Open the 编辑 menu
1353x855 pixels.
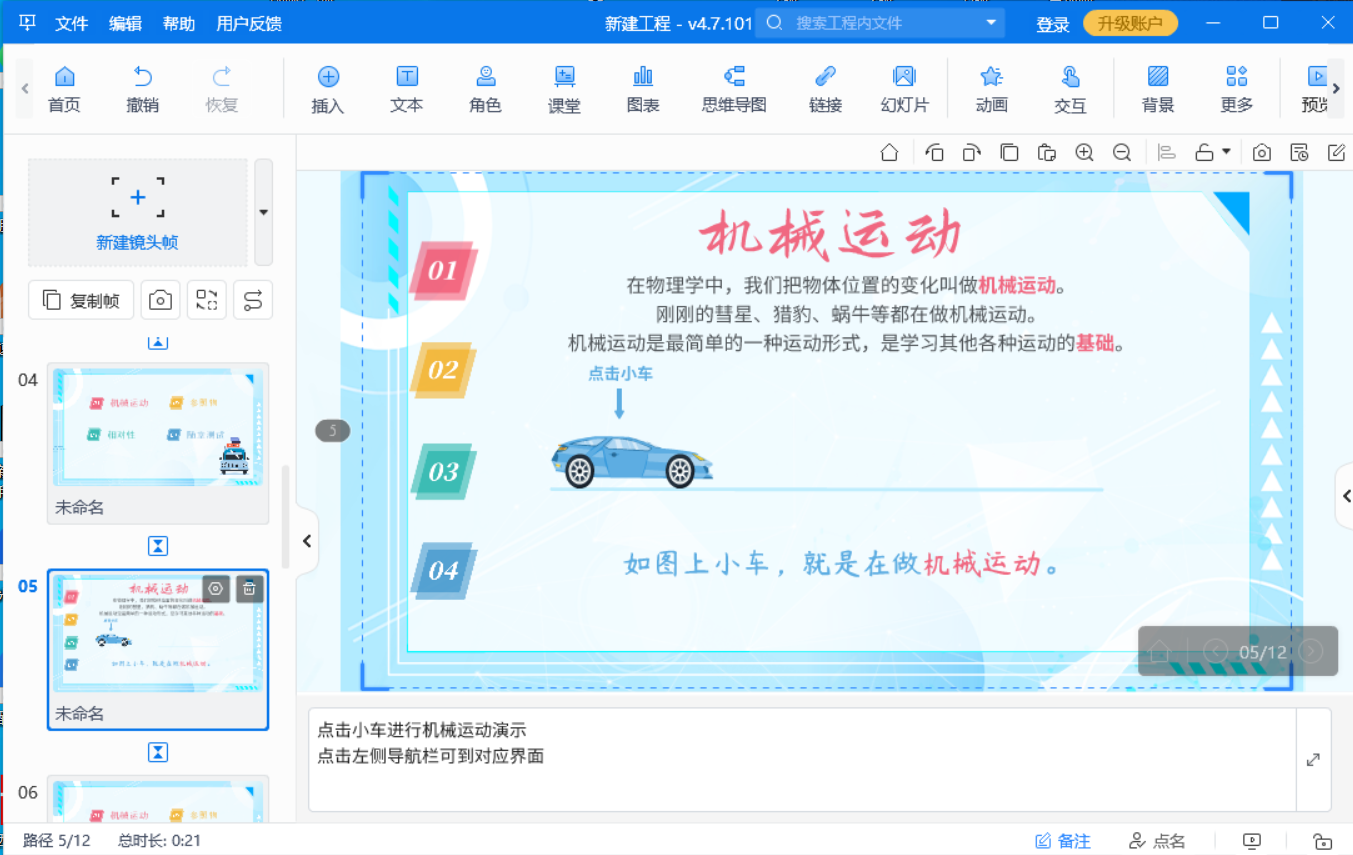(x=125, y=24)
